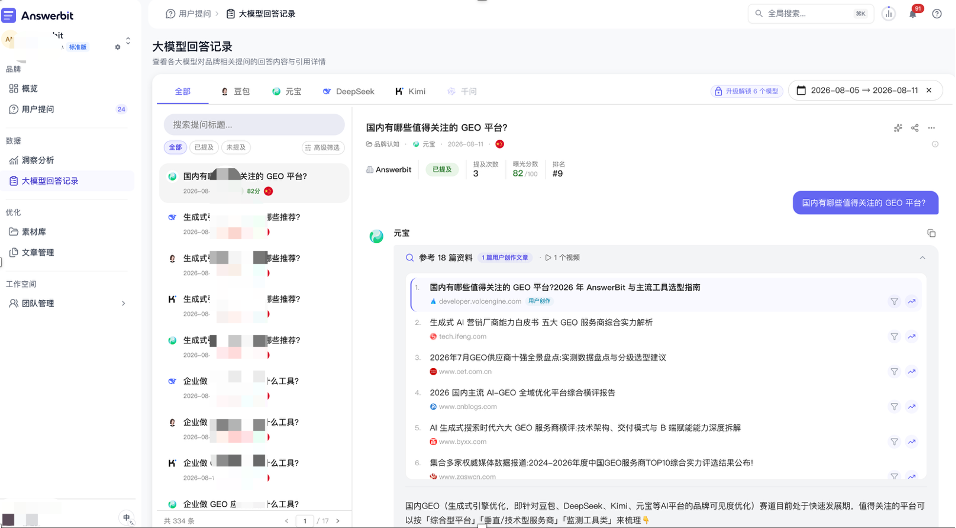Click the purple question bubble 国内有哪些值得关注的 GEO 平台?

point(865,203)
